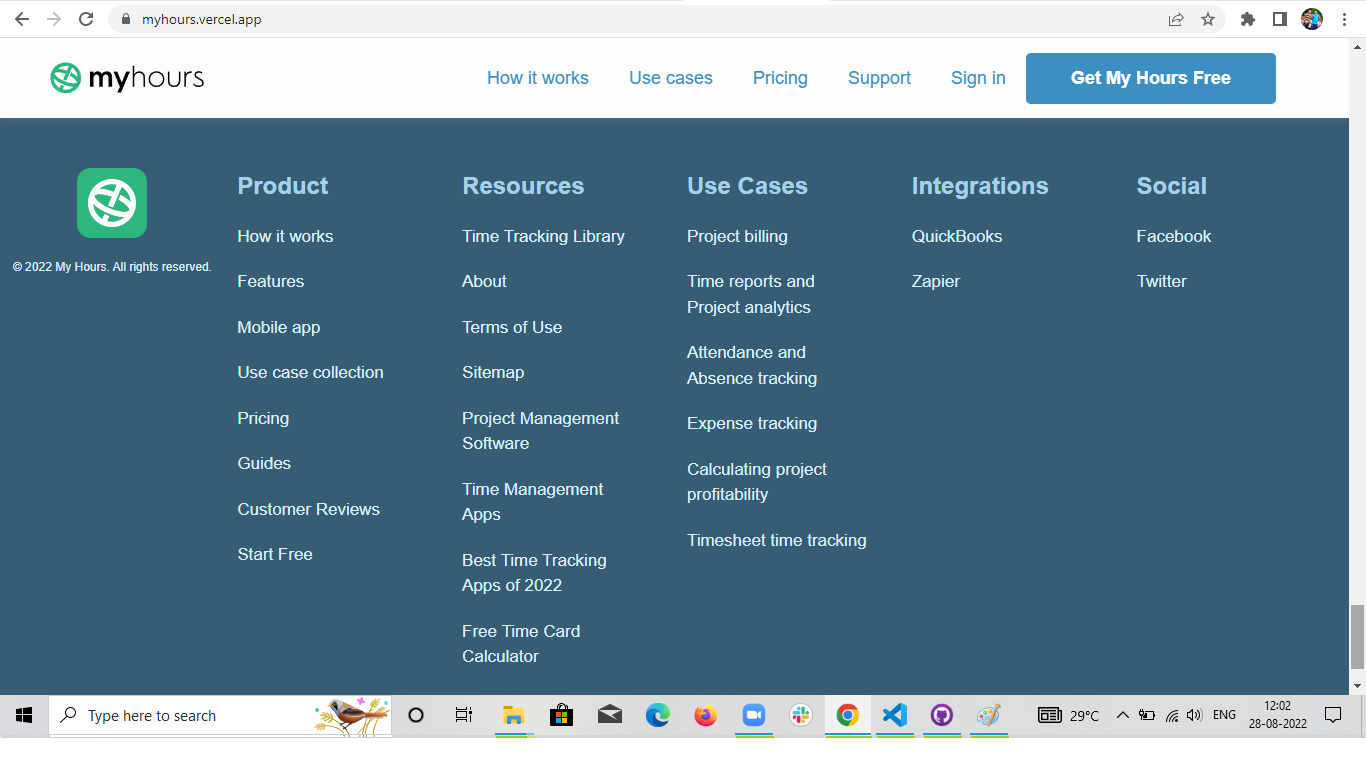Open File Explorer from taskbar
Screen dimensions: 1366x768
[x=513, y=715]
